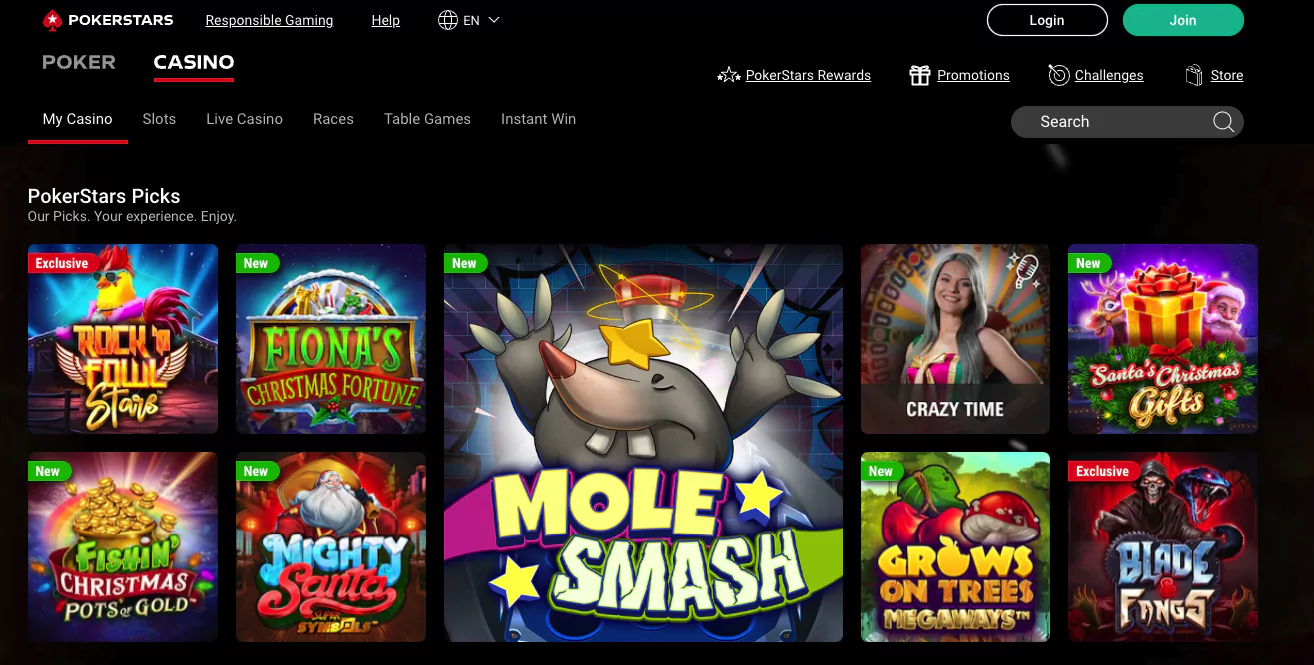1314x665 pixels.
Task: Open the Live Casino tab
Action: coord(244,119)
